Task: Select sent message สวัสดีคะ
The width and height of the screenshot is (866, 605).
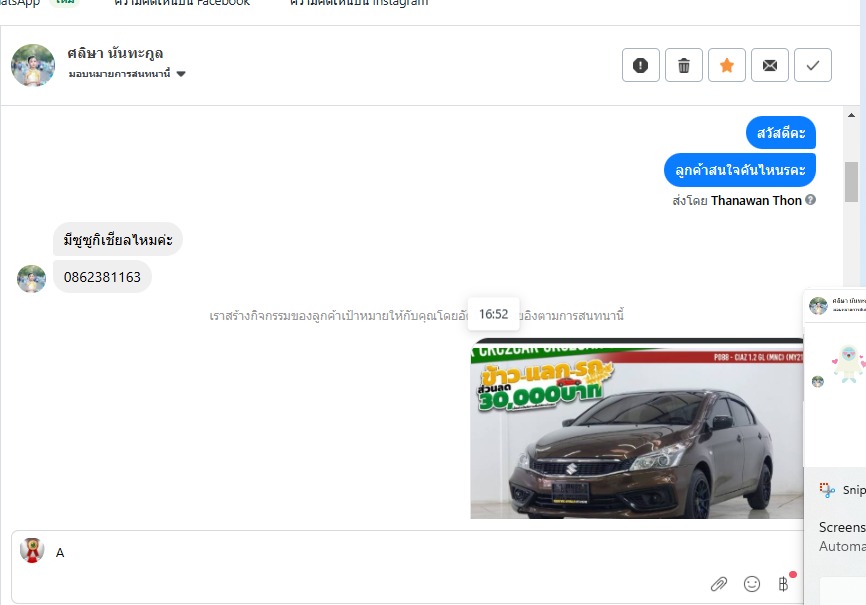Action: (781, 133)
